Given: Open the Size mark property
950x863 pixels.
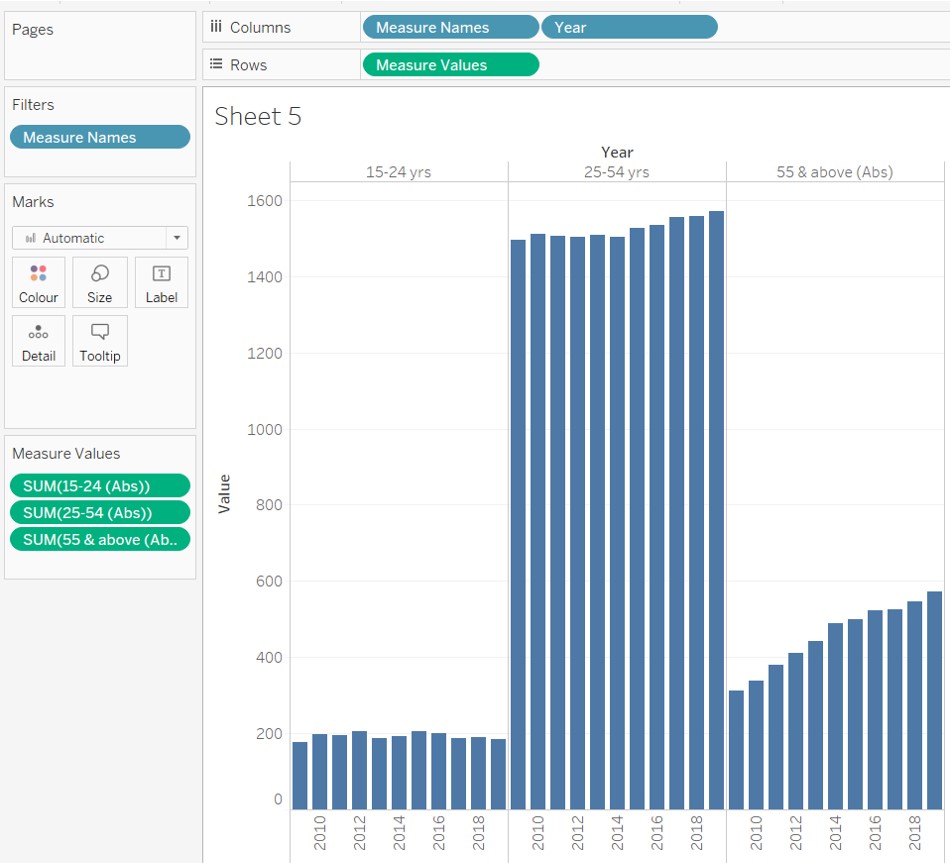Looking at the screenshot, I should tap(99, 282).
